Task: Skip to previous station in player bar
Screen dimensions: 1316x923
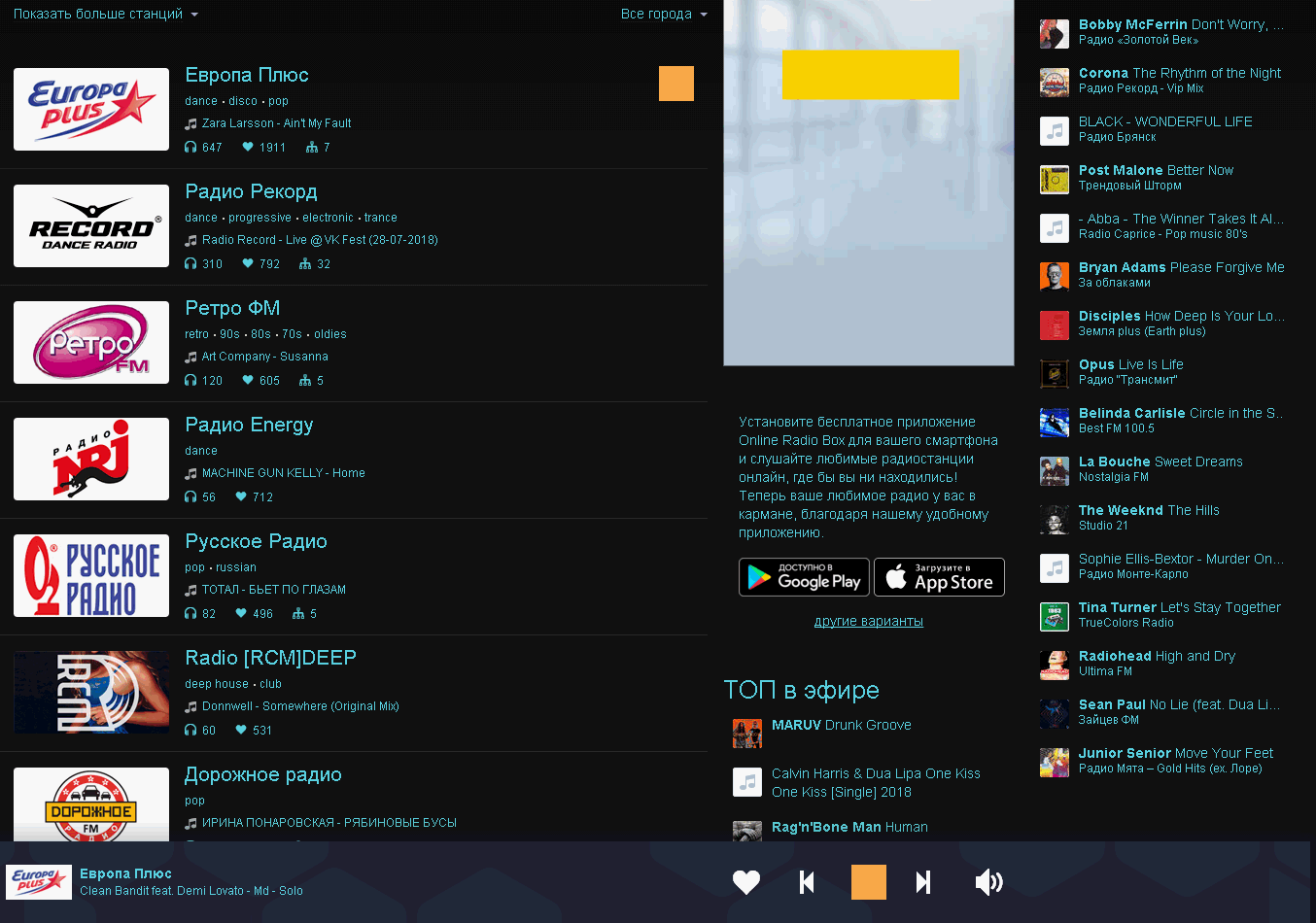Action: pyautogui.click(x=807, y=882)
